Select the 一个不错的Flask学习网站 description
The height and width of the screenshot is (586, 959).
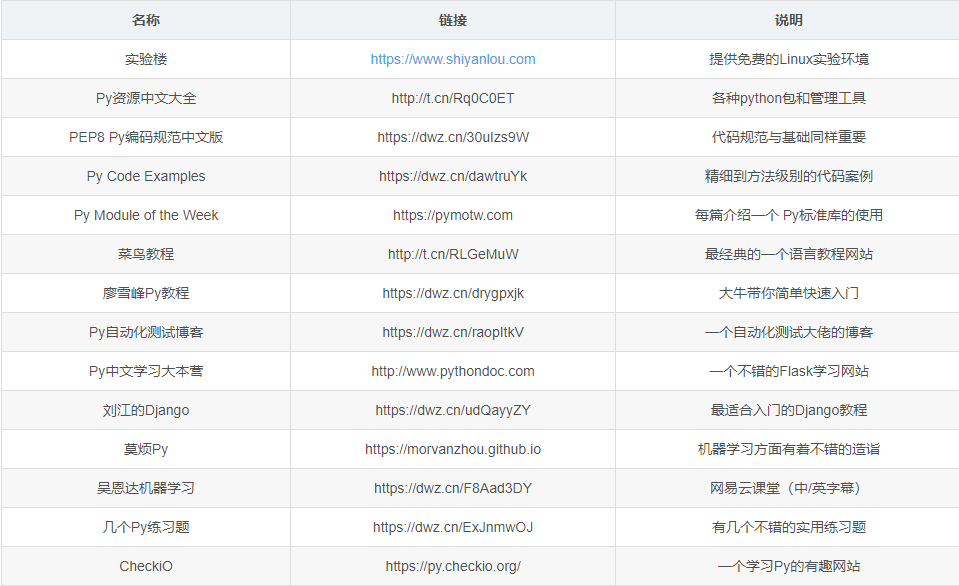click(x=788, y=371)
